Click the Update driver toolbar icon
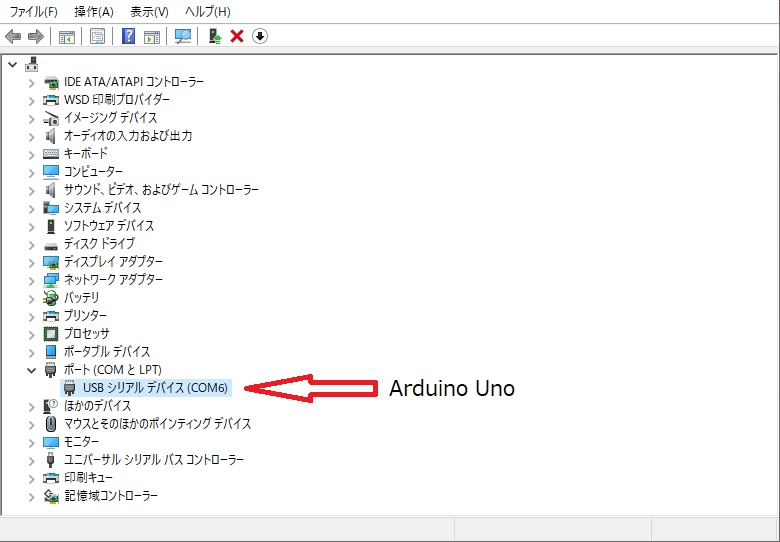This screenshot has width=780, height=542. pyautogui.click(x=214, y=36)
